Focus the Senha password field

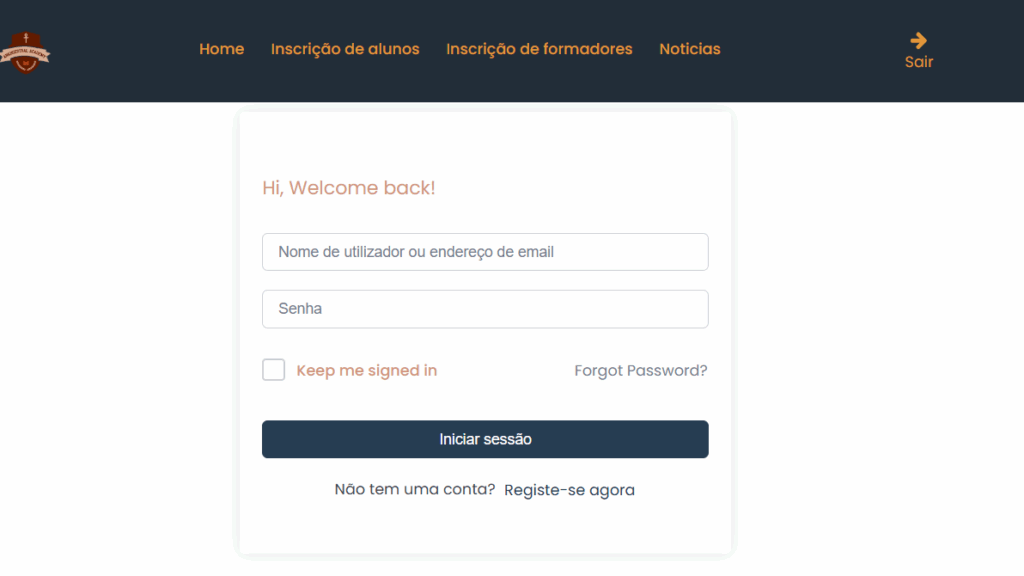485,309
